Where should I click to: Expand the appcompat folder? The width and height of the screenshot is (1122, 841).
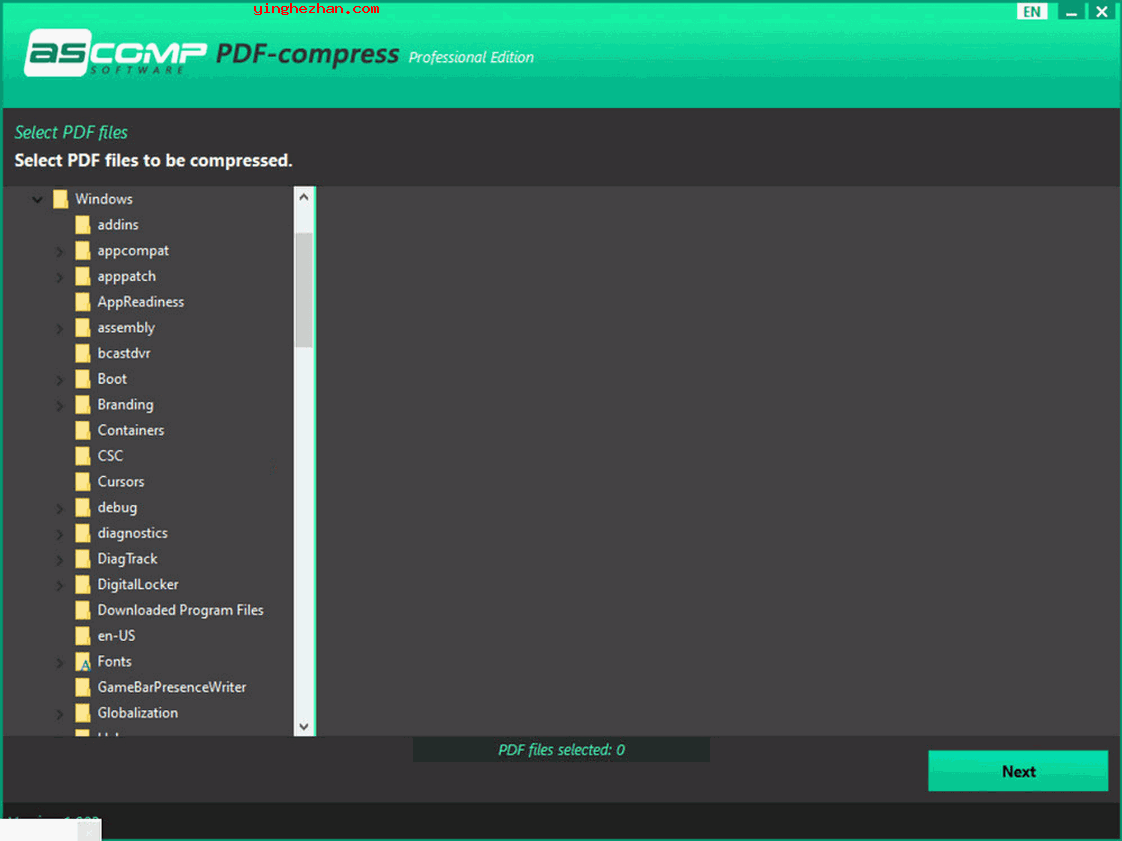(60, 251)
